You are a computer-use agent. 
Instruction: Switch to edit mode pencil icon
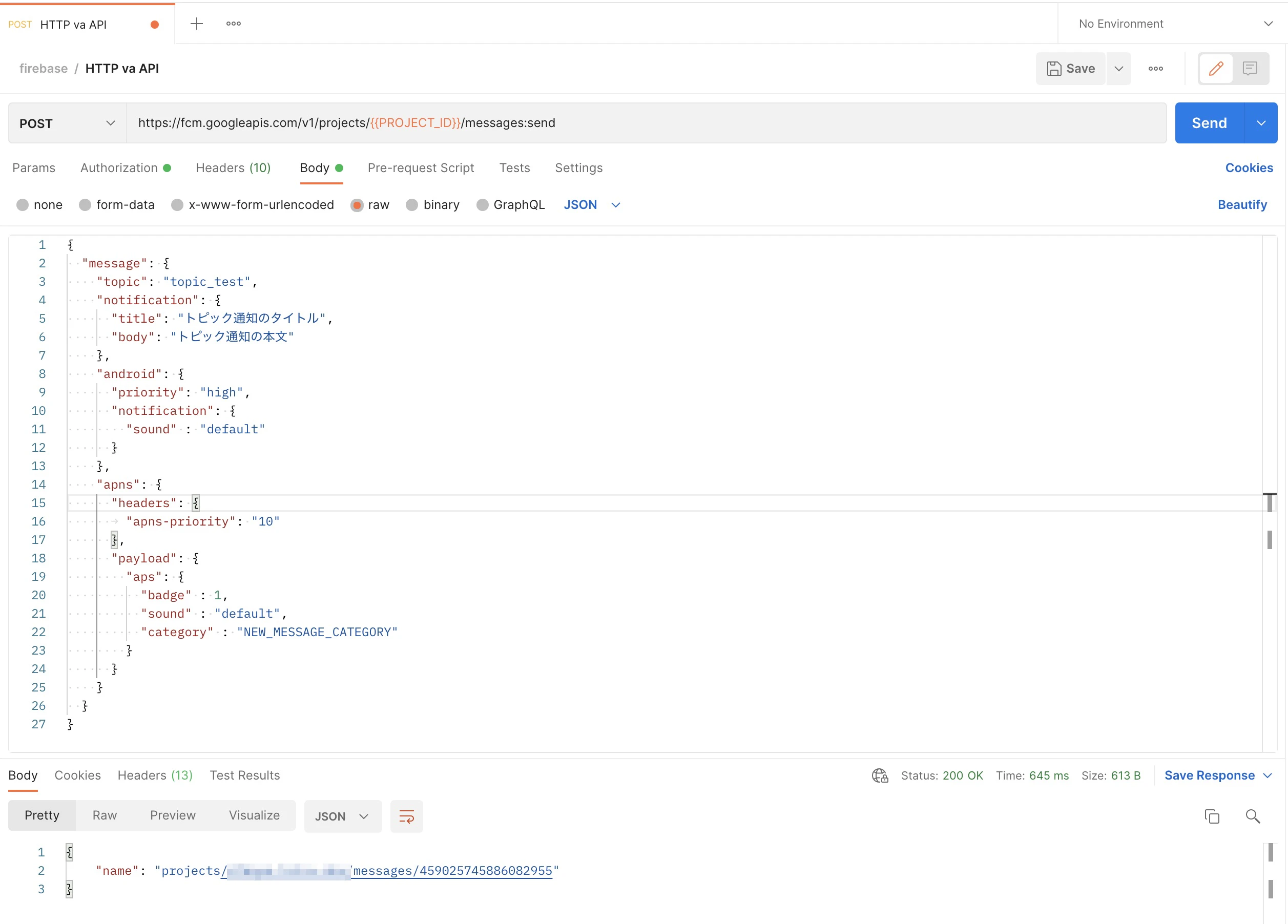click(x=1216, y=69)
